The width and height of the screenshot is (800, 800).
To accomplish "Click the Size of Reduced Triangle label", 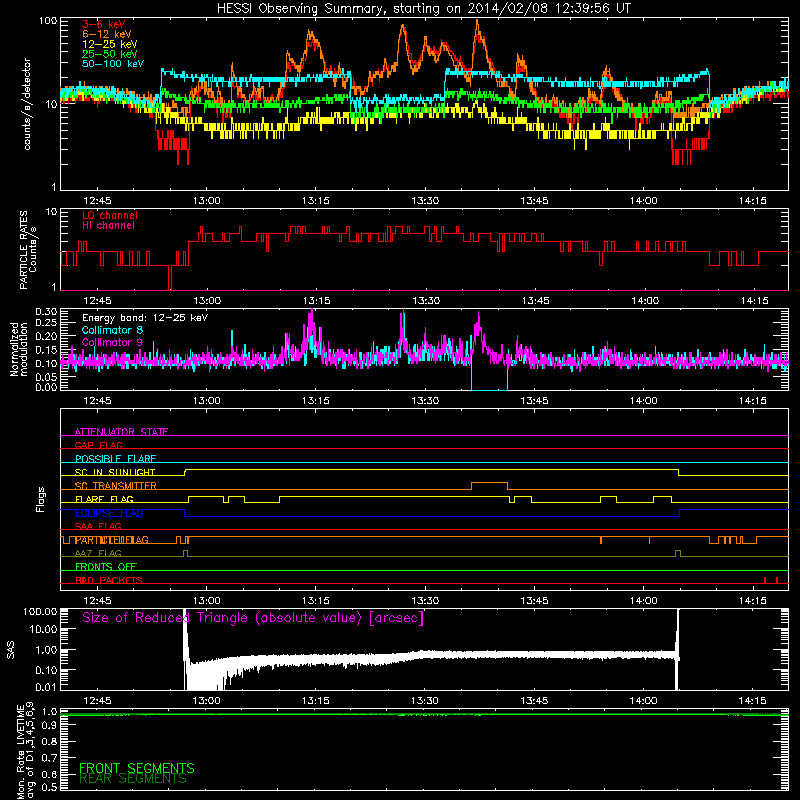I will pyautogui.click(x=253, y=618).
